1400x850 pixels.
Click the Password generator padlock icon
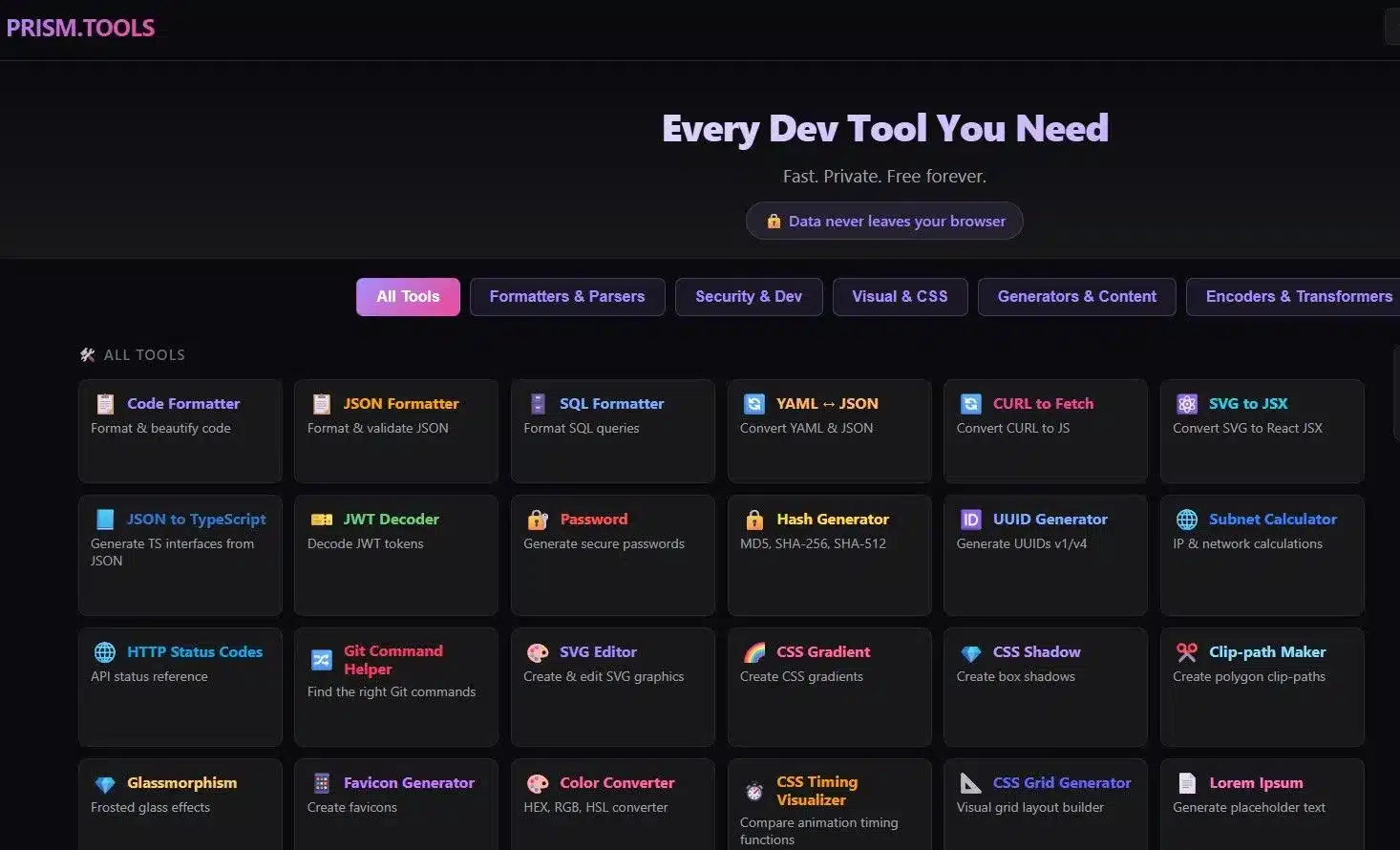pos(538,518)
